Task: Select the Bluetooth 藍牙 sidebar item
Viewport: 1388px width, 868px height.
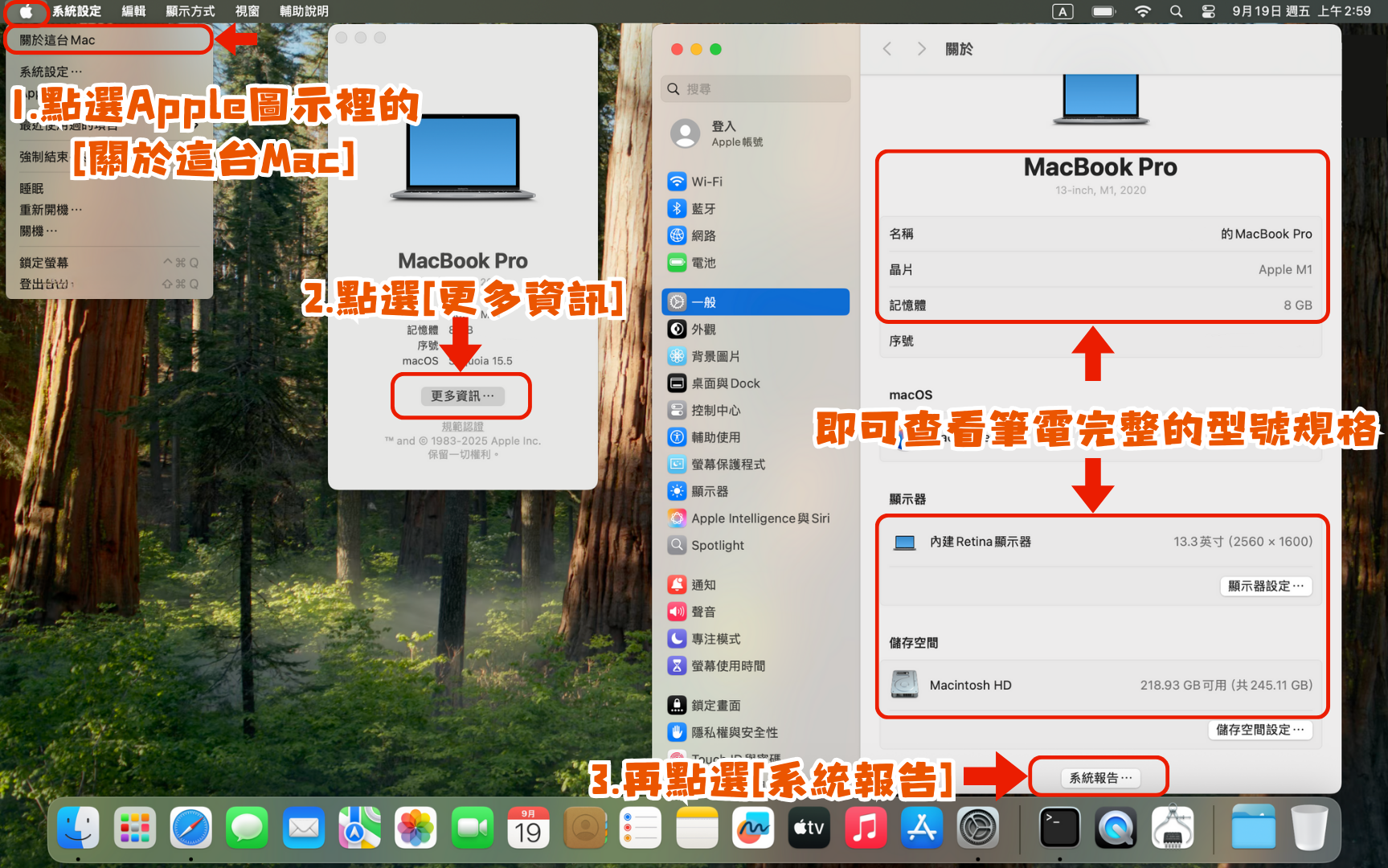Action: pos(702,209)
